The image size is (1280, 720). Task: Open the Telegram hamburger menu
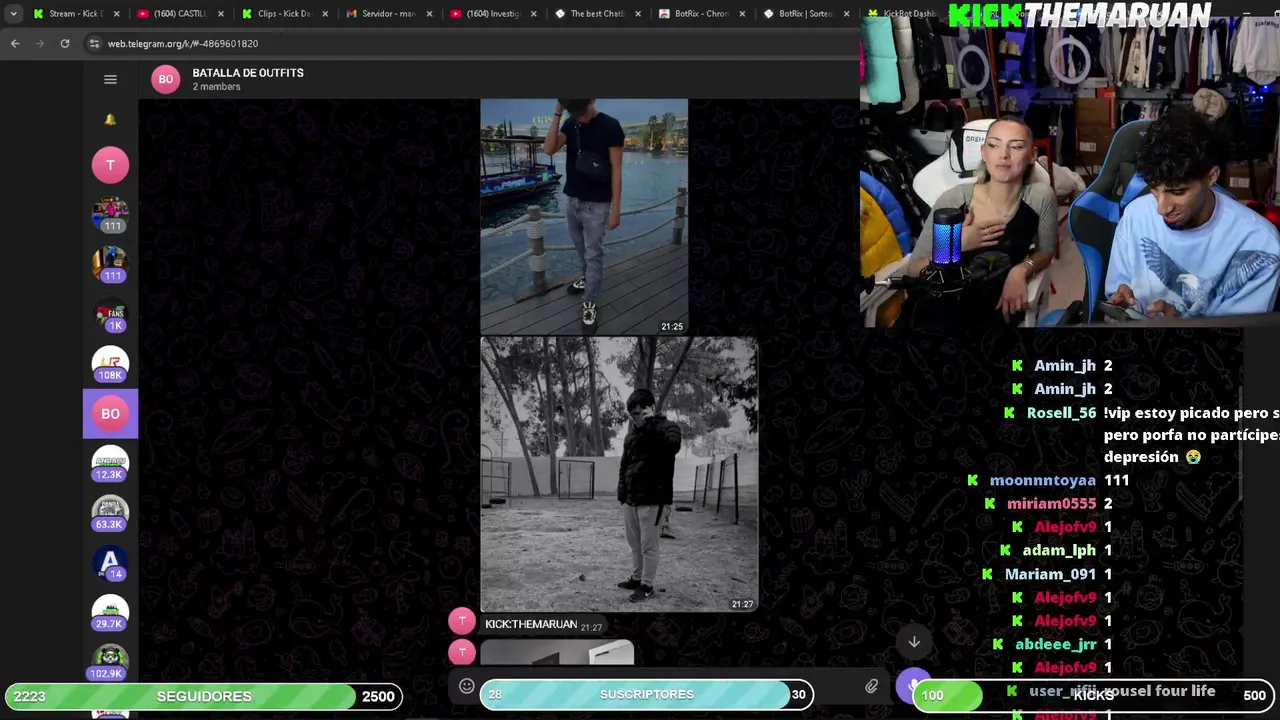110,79
